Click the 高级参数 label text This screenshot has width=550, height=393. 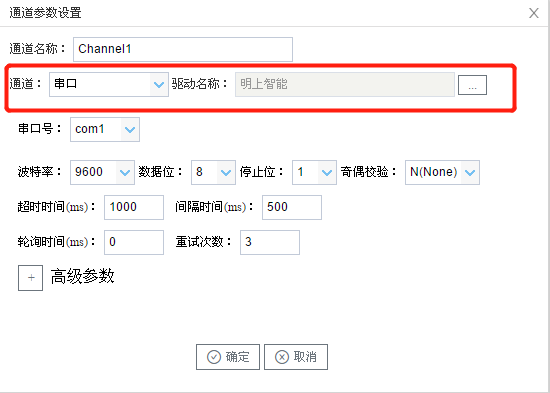82,277
